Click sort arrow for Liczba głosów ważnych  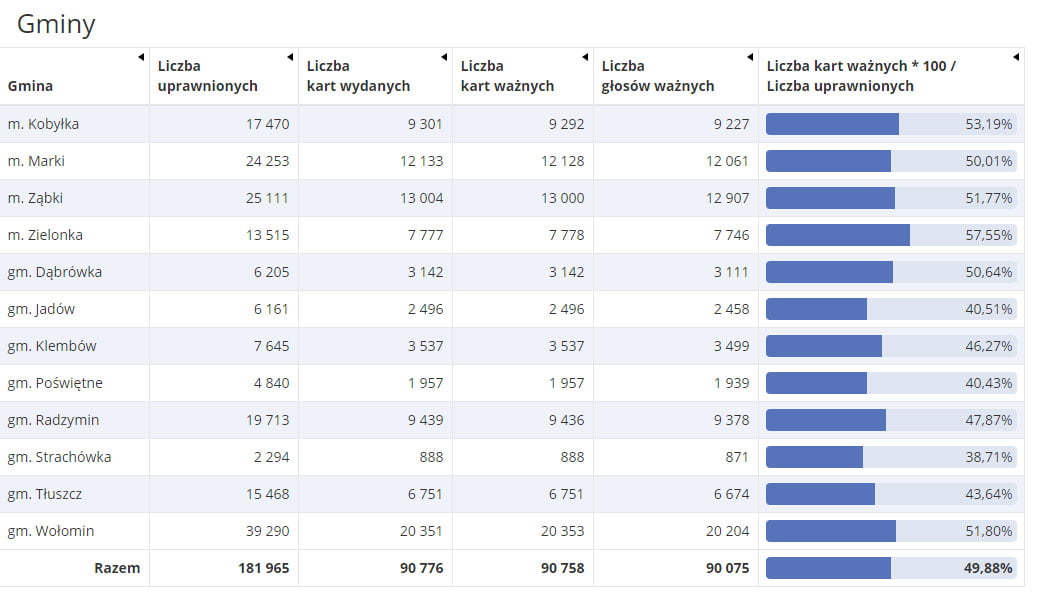click(x=750, y=57)
